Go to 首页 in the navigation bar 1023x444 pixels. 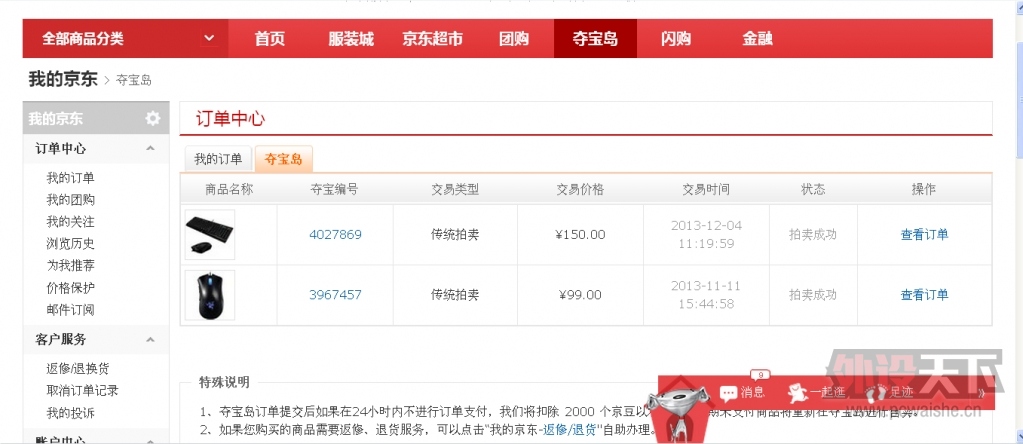pos(269,39)
